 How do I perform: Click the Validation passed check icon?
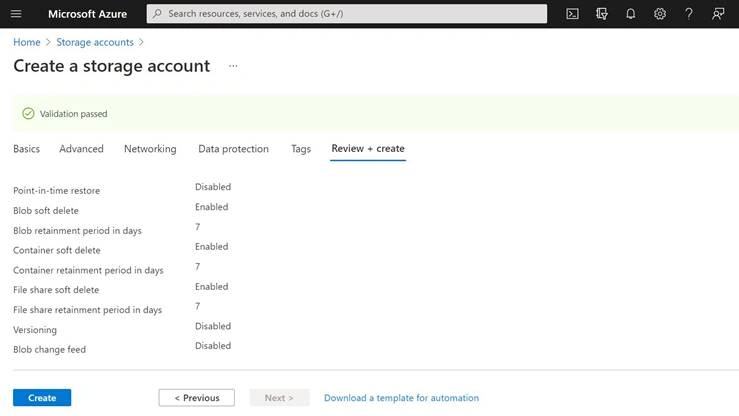28,114
